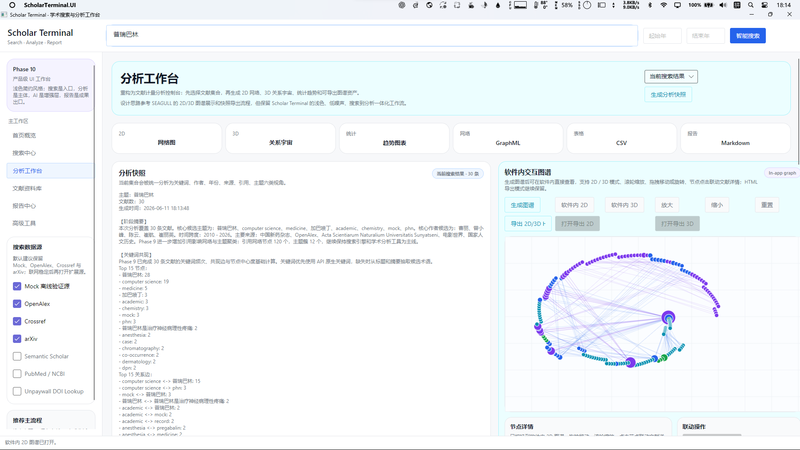Open 首页概览 in the sidebar
This screenshot has height=450, width=800.
point(50,136)
